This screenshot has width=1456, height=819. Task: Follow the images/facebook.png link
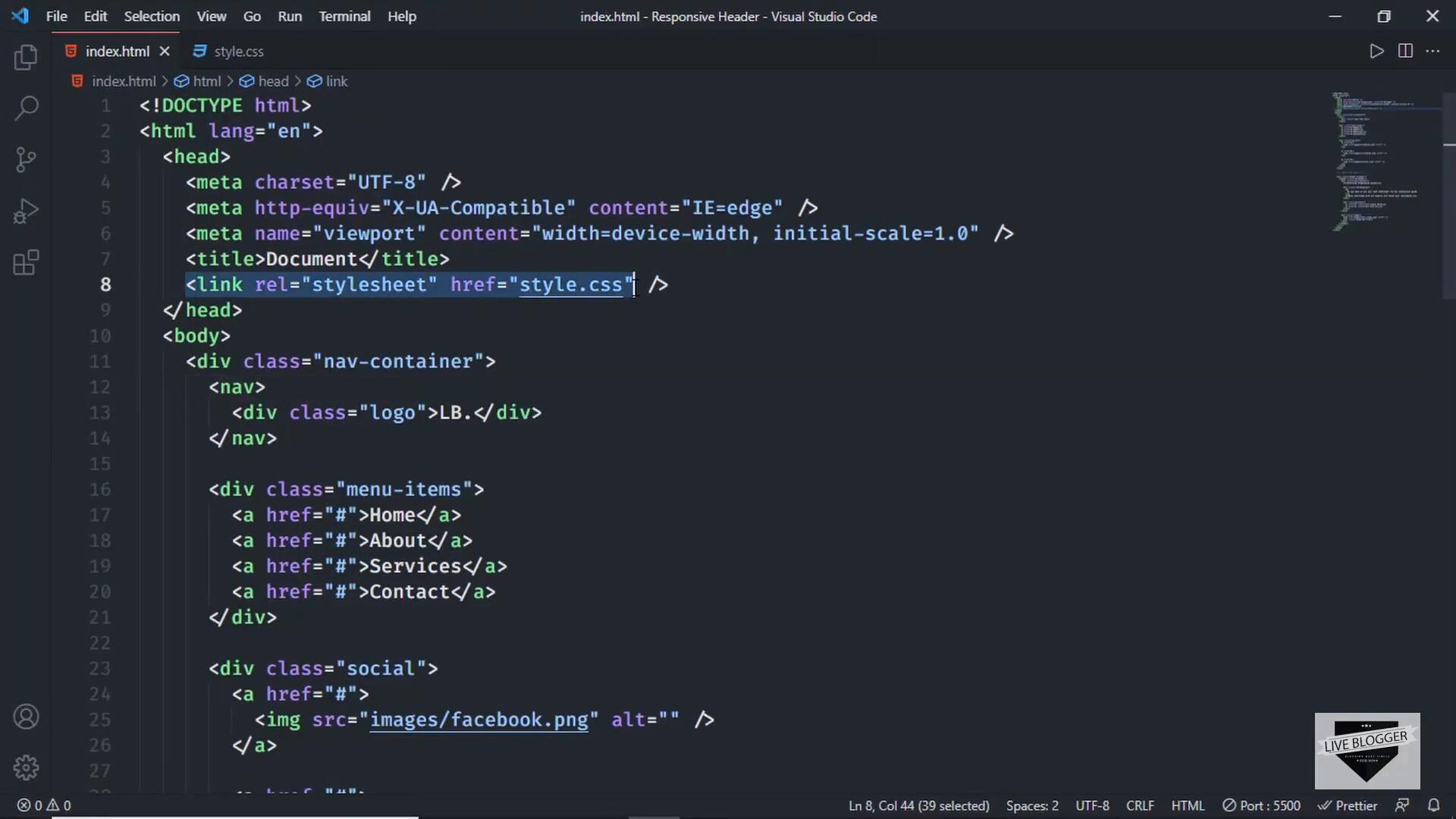coord(479,720)
